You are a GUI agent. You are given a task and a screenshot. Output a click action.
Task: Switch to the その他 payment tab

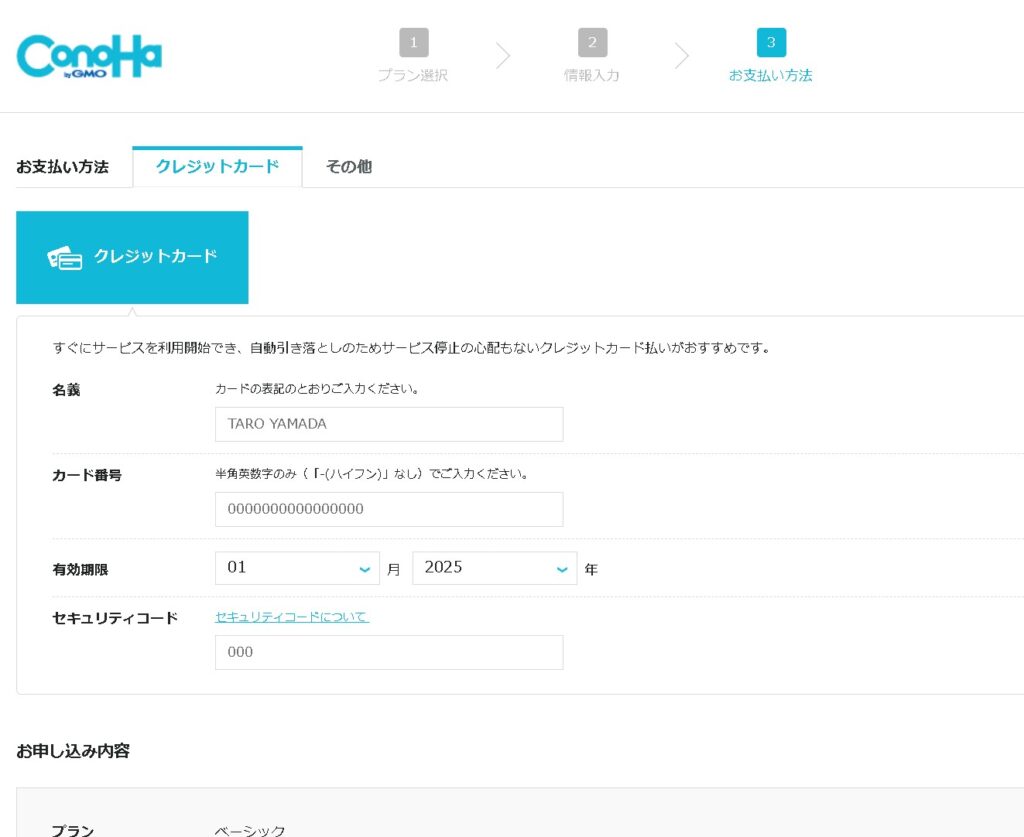(x=349, y=167)
